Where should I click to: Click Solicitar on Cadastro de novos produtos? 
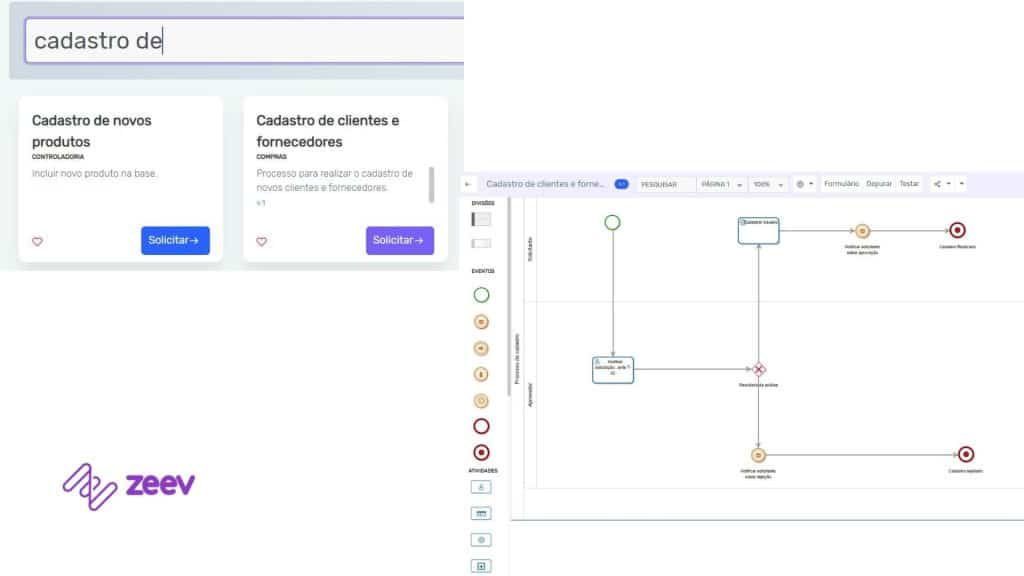click(x=175, y=240)
